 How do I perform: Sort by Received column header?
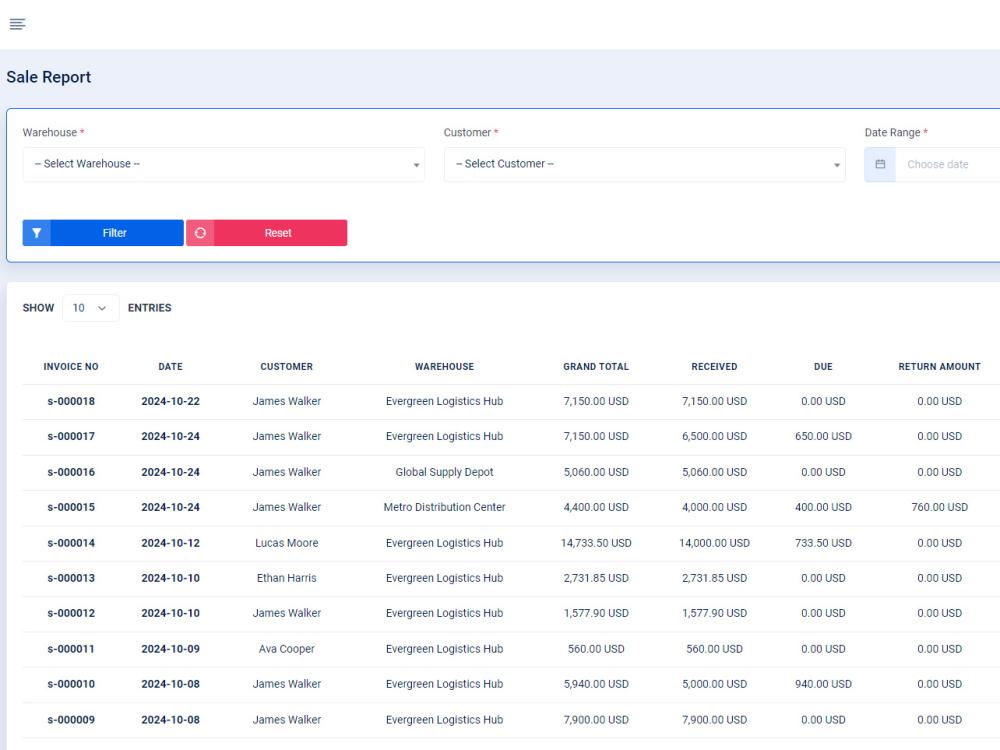tap(714, 367)
